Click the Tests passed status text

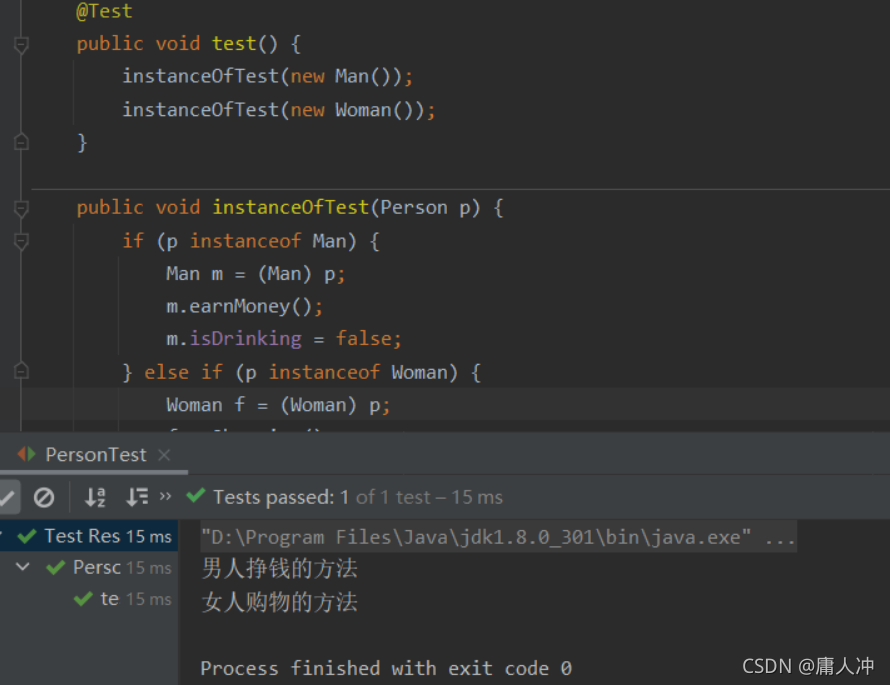[358, 497]
